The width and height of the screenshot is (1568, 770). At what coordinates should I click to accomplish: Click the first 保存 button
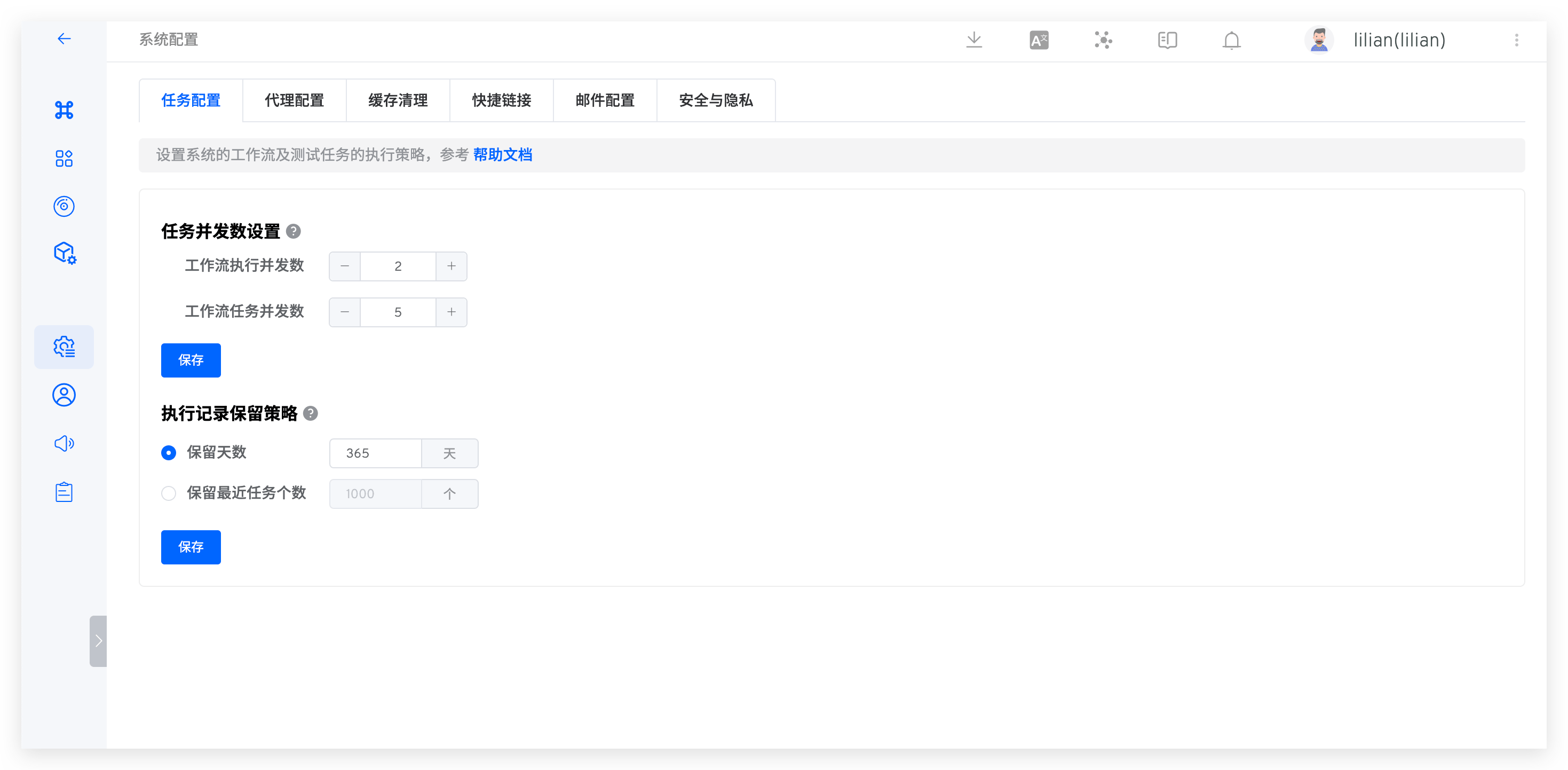(191, 360)
